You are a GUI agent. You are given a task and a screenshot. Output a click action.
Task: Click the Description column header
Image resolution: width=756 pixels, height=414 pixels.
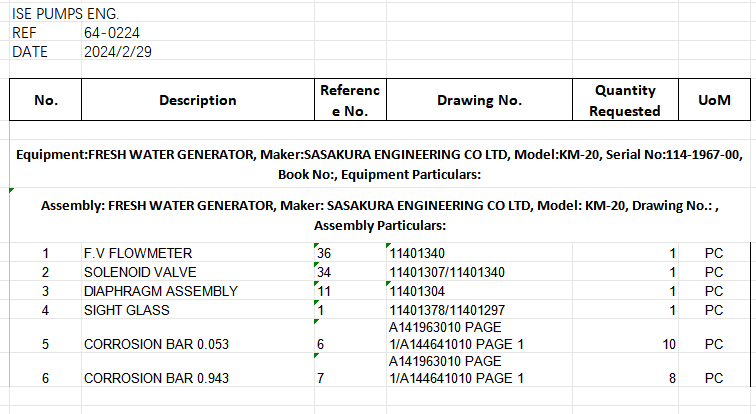click(x=198, y=100)
